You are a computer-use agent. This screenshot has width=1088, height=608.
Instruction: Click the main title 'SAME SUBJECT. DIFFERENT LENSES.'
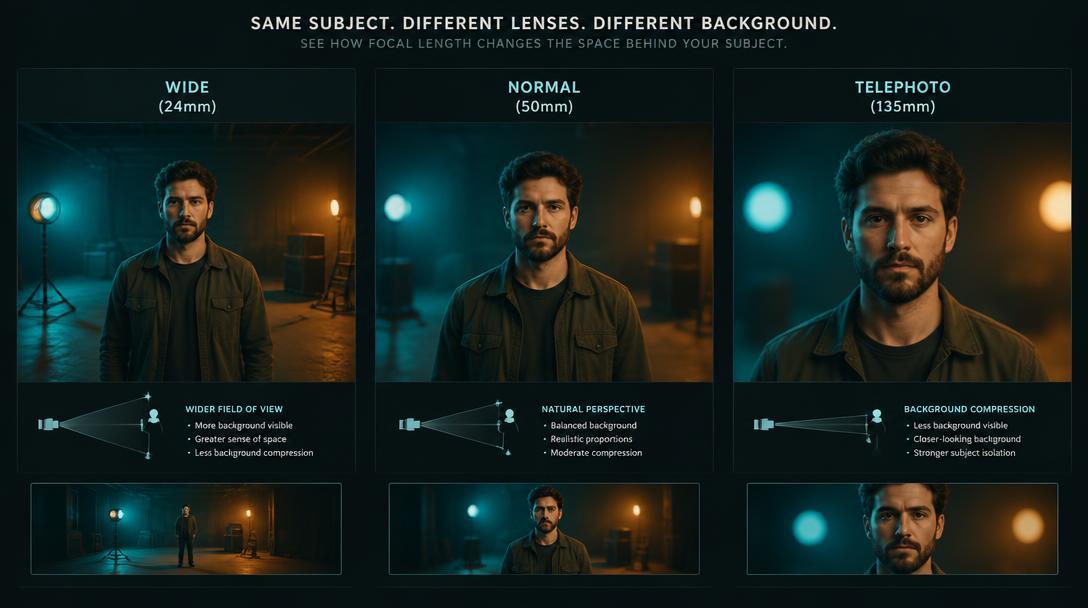pyautogui.click(x=418, y=24)
